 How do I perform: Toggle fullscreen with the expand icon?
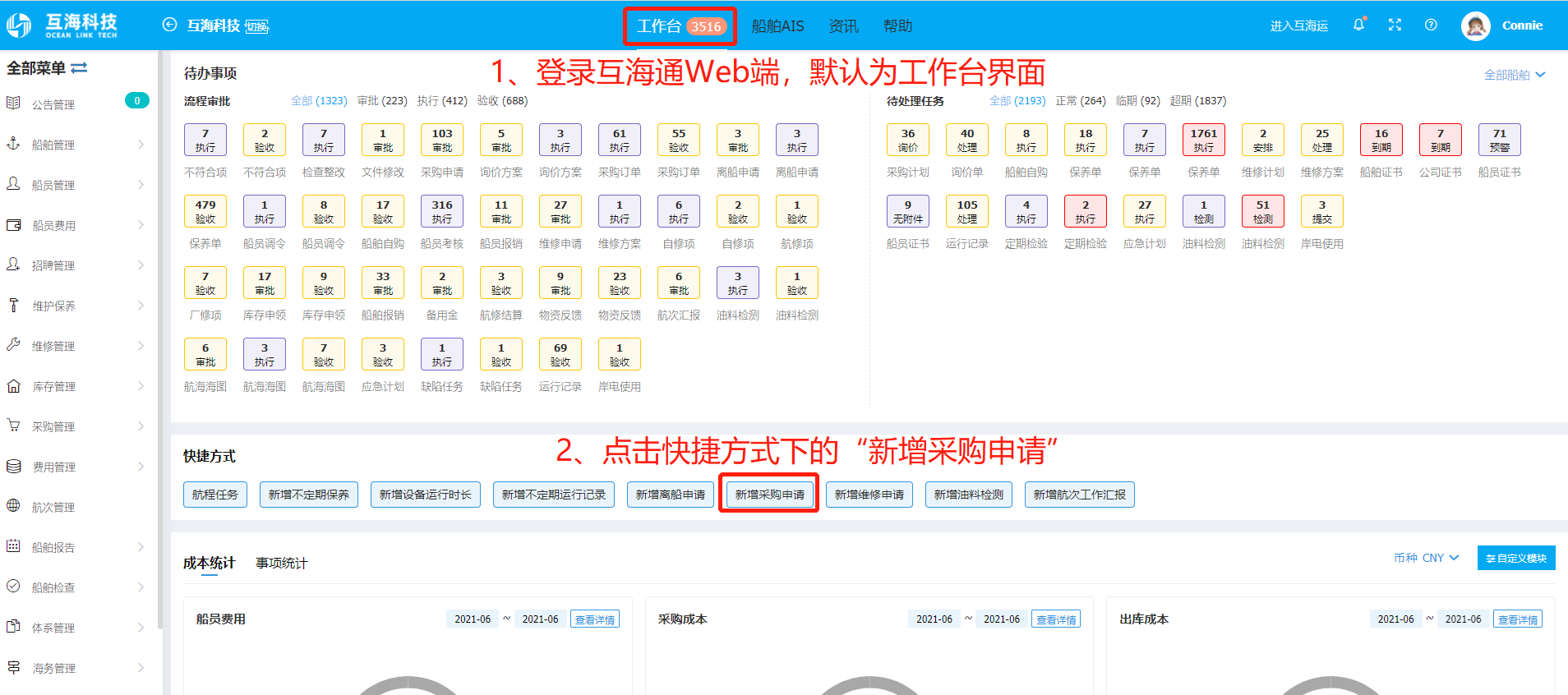[x=1395, y=25]
